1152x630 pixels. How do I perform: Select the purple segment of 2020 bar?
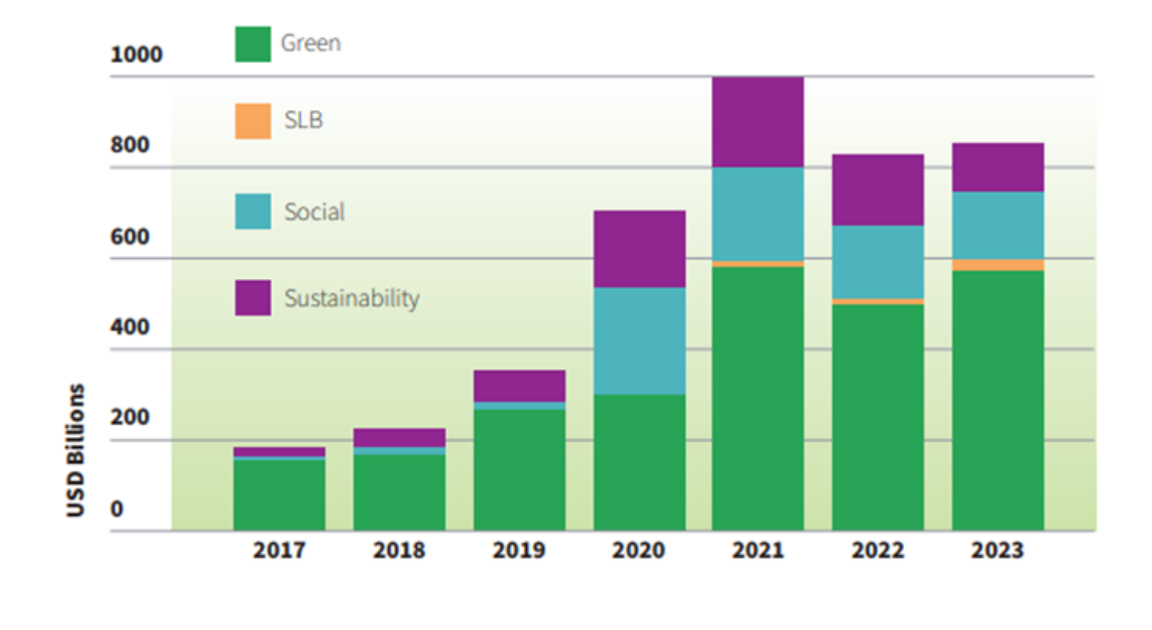point(639,248)
